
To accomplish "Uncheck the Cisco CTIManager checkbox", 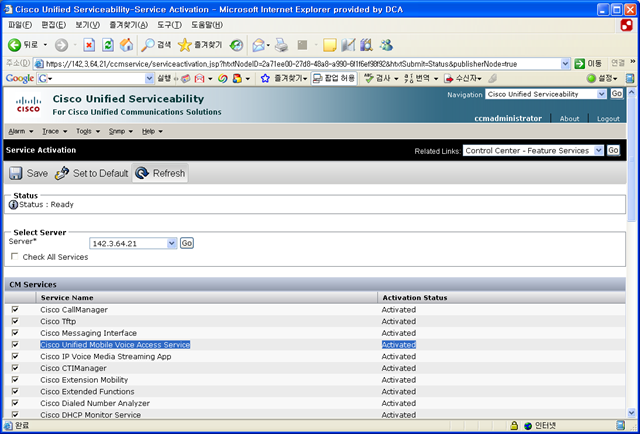I will (x=15, y=368).
